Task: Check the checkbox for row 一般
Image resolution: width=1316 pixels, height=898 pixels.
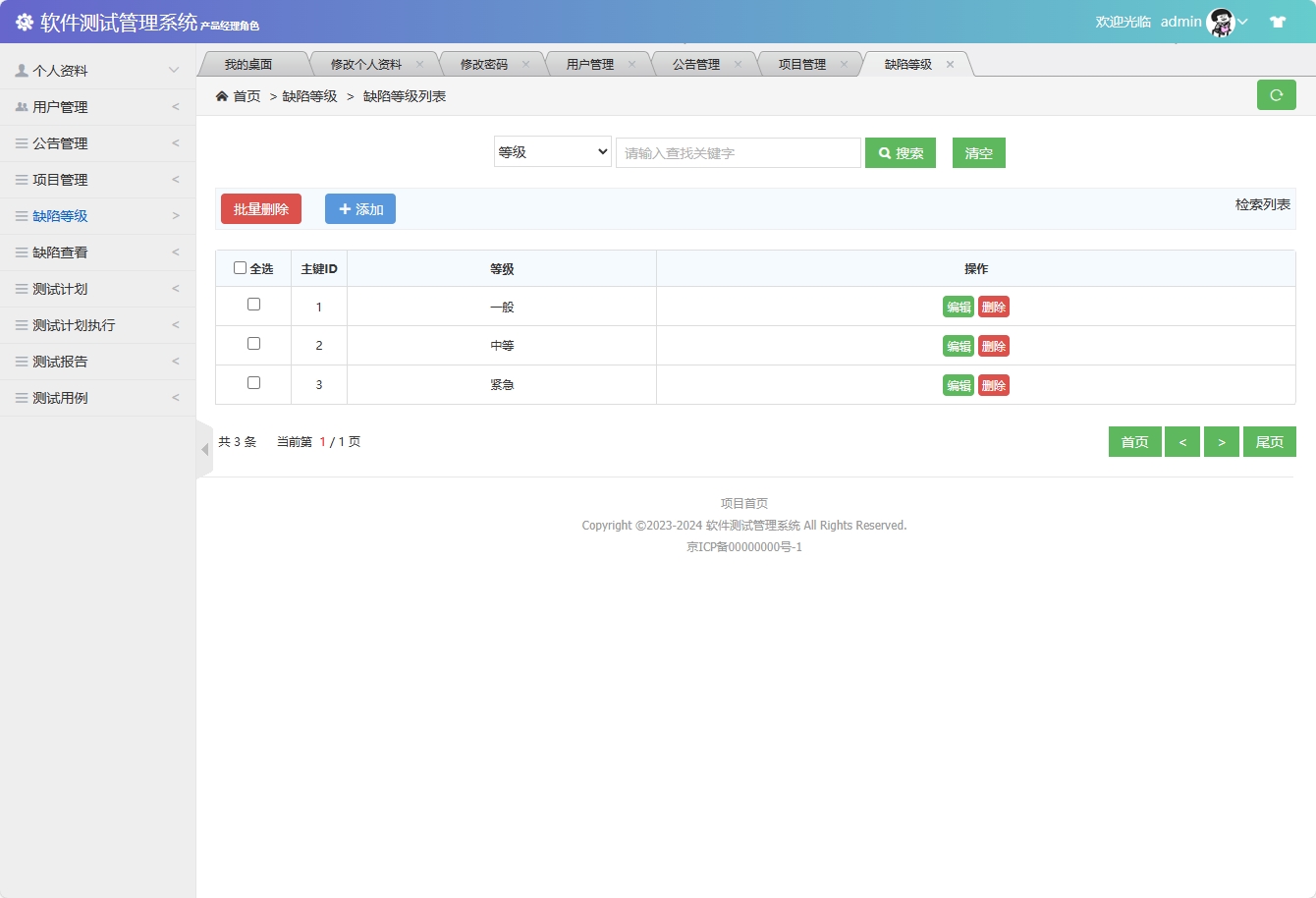Action: 253,305
